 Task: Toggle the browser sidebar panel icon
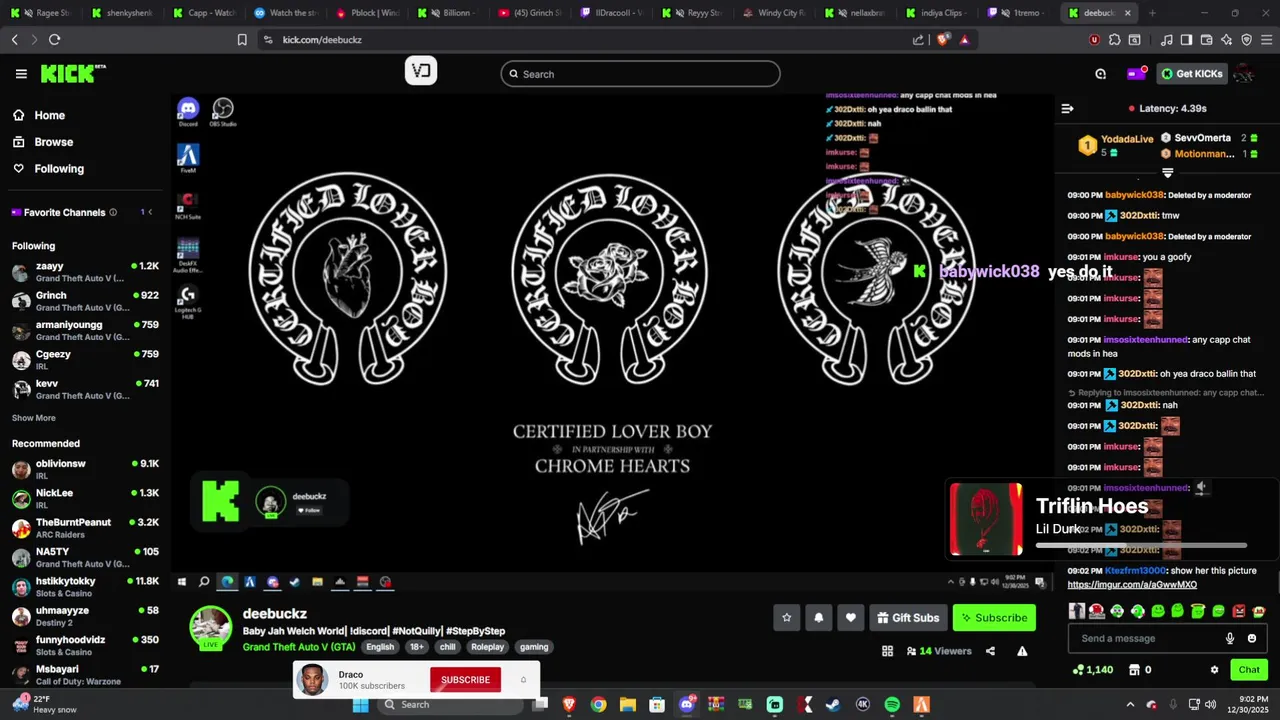tap(1186, 40)
